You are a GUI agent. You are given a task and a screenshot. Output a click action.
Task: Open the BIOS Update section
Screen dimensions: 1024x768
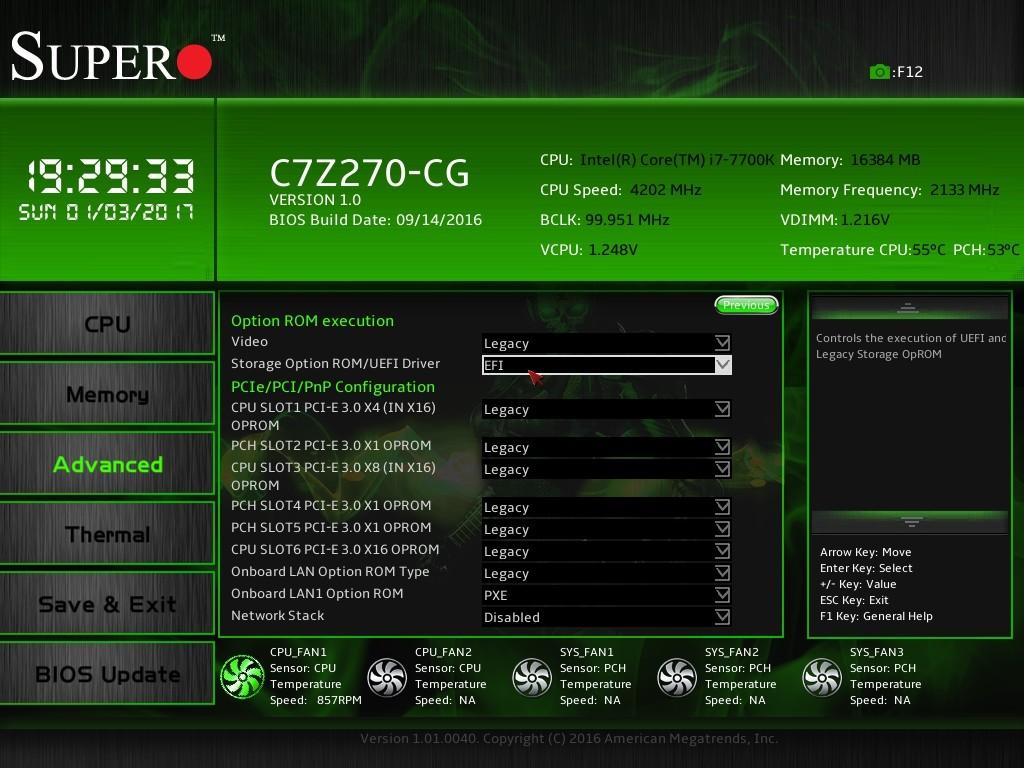[x=107, y=675]
